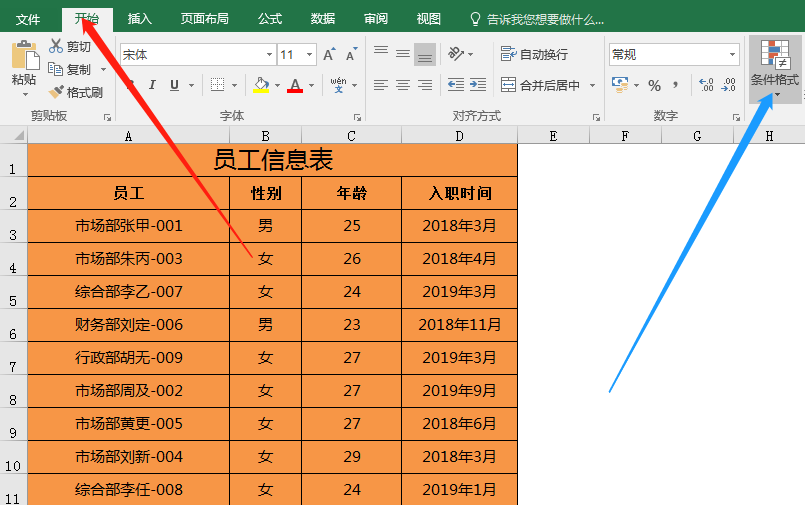
Task: Open 条件格式 conditional formatting
Action: point(775,69)
